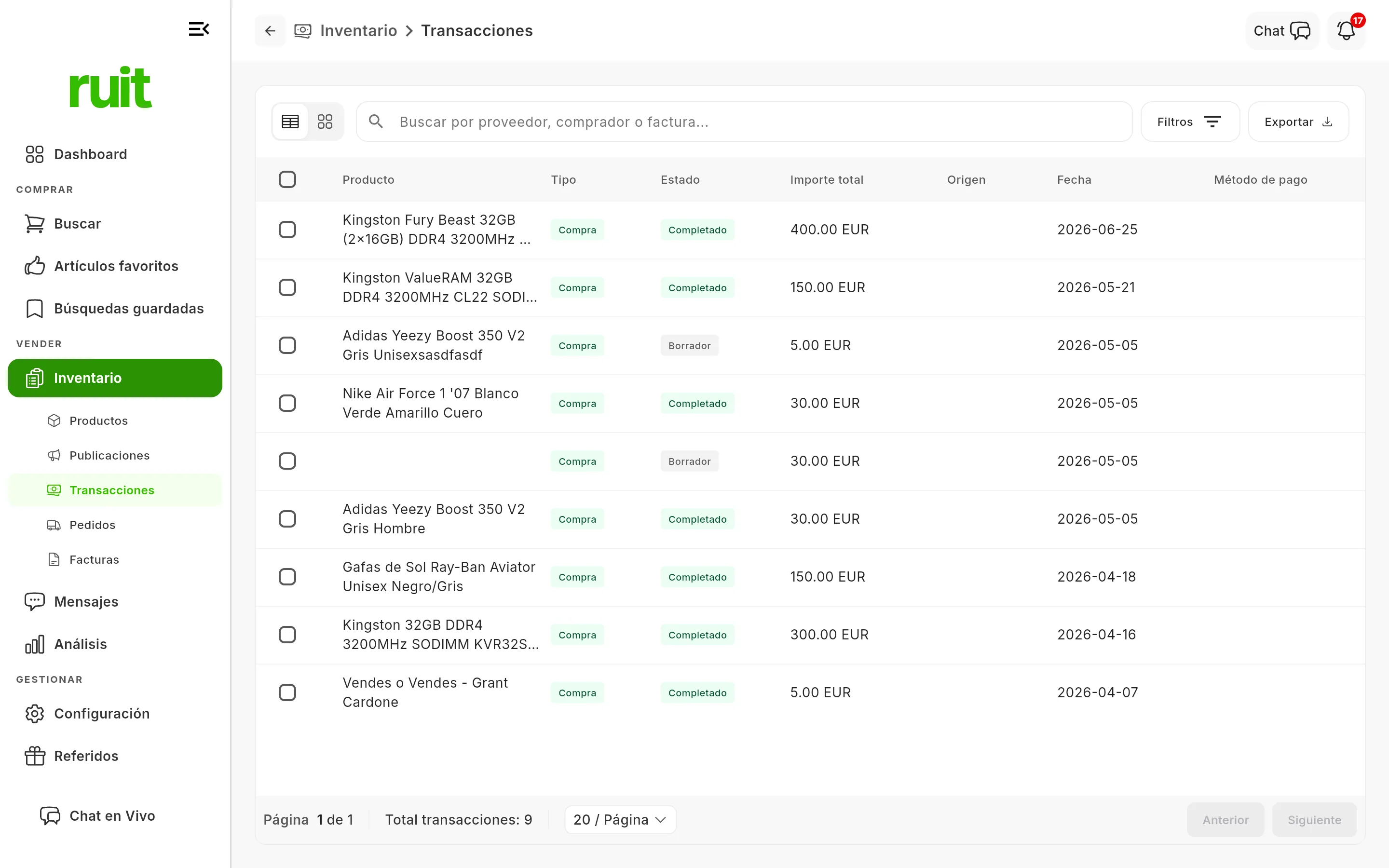Check the Kingston 32GB DDR4 SODIMM KVR32S row
Screen dimensions: 1389x868
[287, 635]
